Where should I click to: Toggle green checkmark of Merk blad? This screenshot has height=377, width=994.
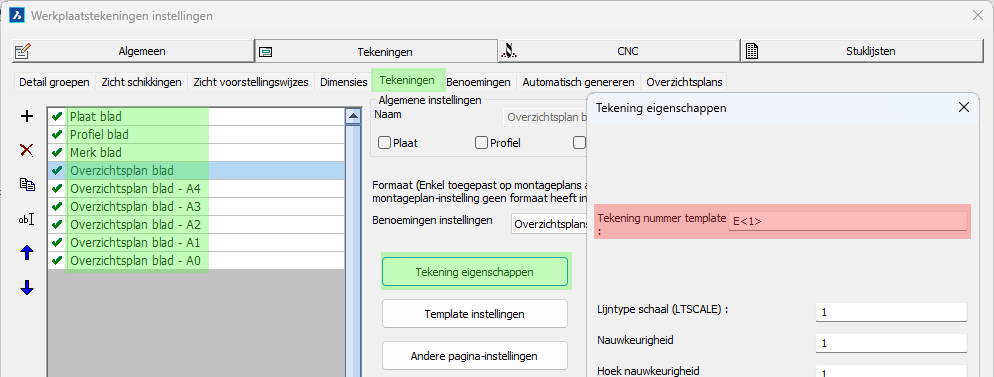point(57,152)
